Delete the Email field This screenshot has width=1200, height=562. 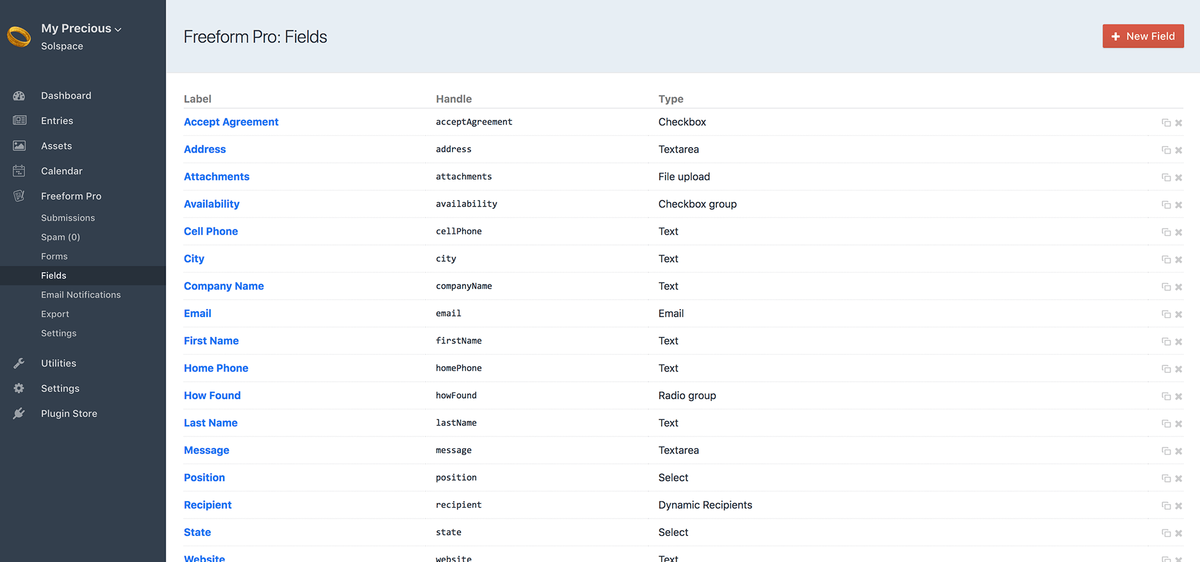[1179, 314]
